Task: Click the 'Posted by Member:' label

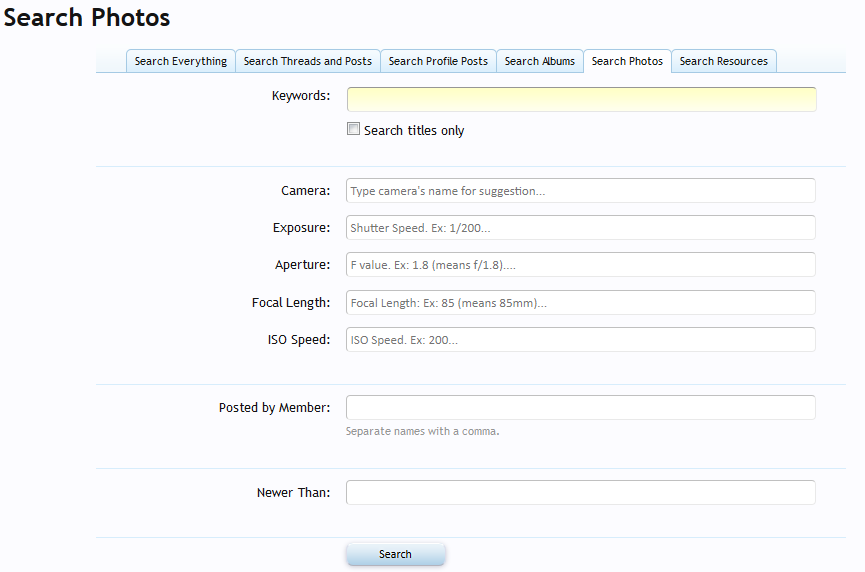Action: (x=274, y=408)
